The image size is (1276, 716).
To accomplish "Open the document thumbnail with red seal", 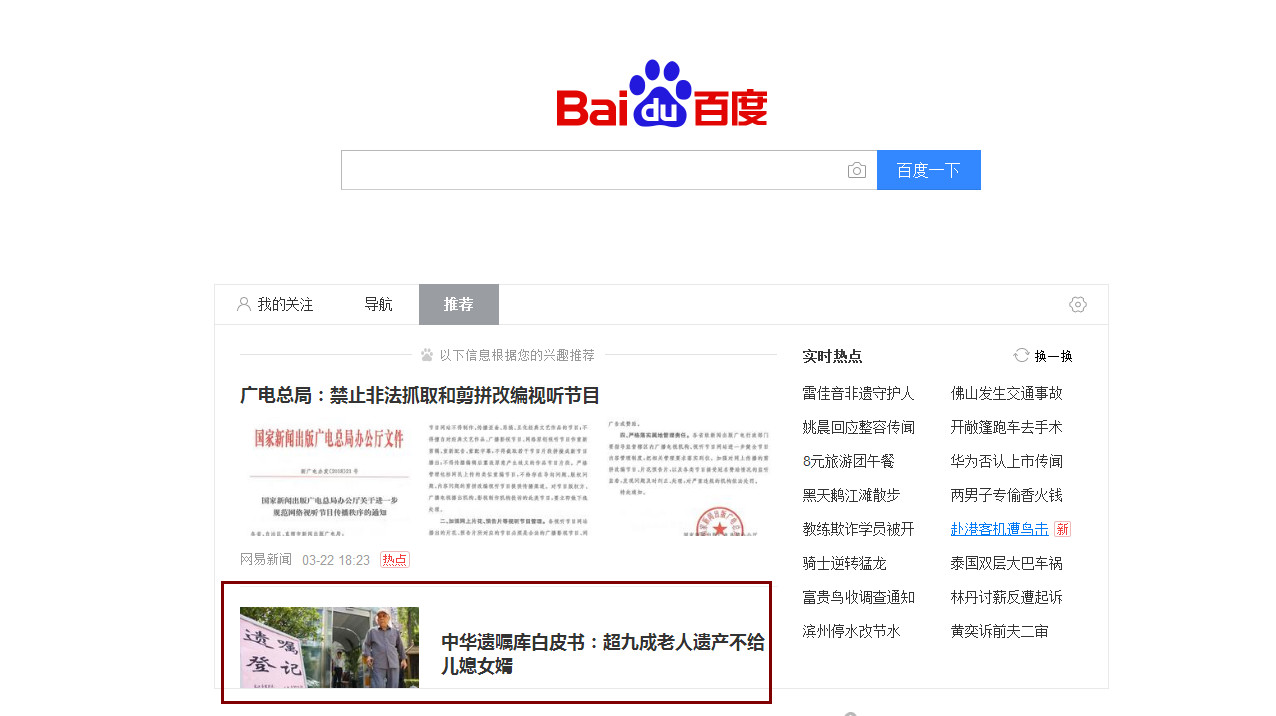I will pos(687,479).
